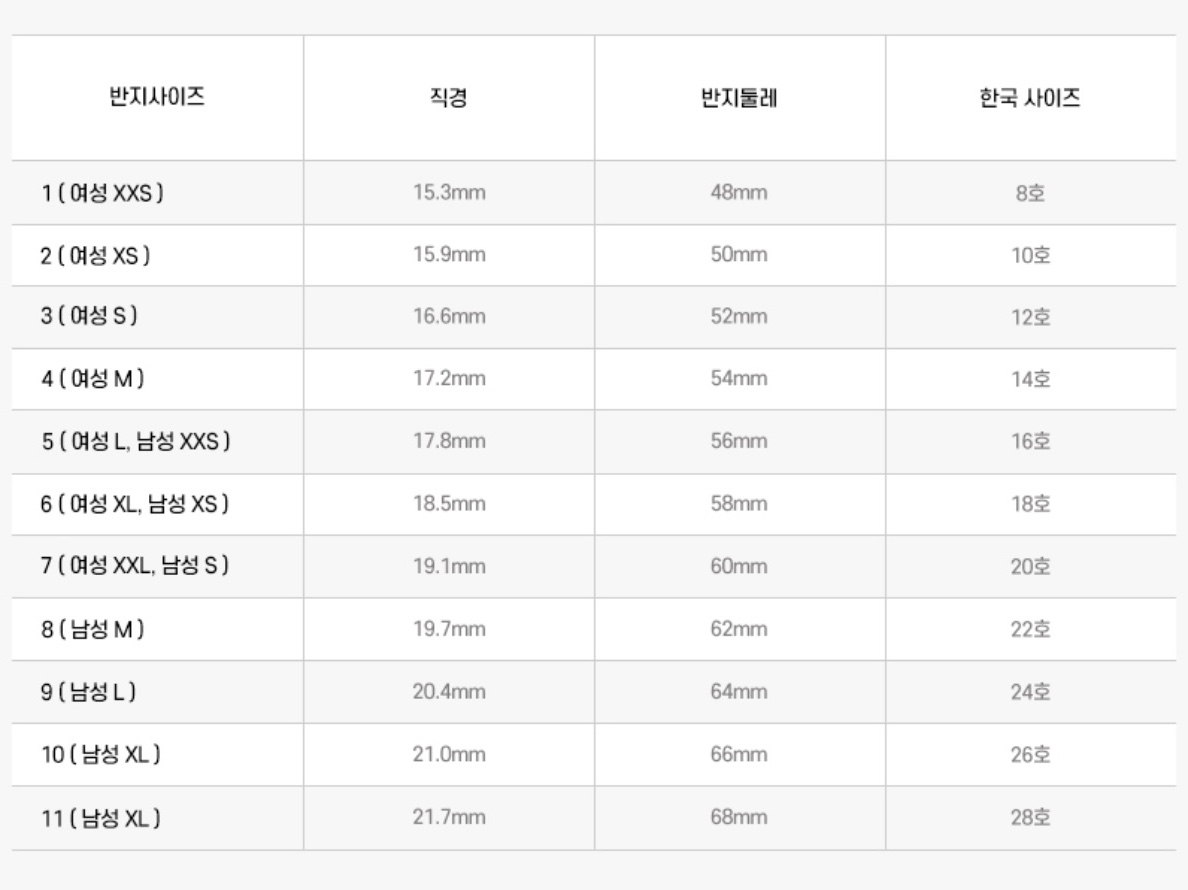Click the 반지사이즈 column header
The width and height of the screenshot is (1188, 890).
157,97
